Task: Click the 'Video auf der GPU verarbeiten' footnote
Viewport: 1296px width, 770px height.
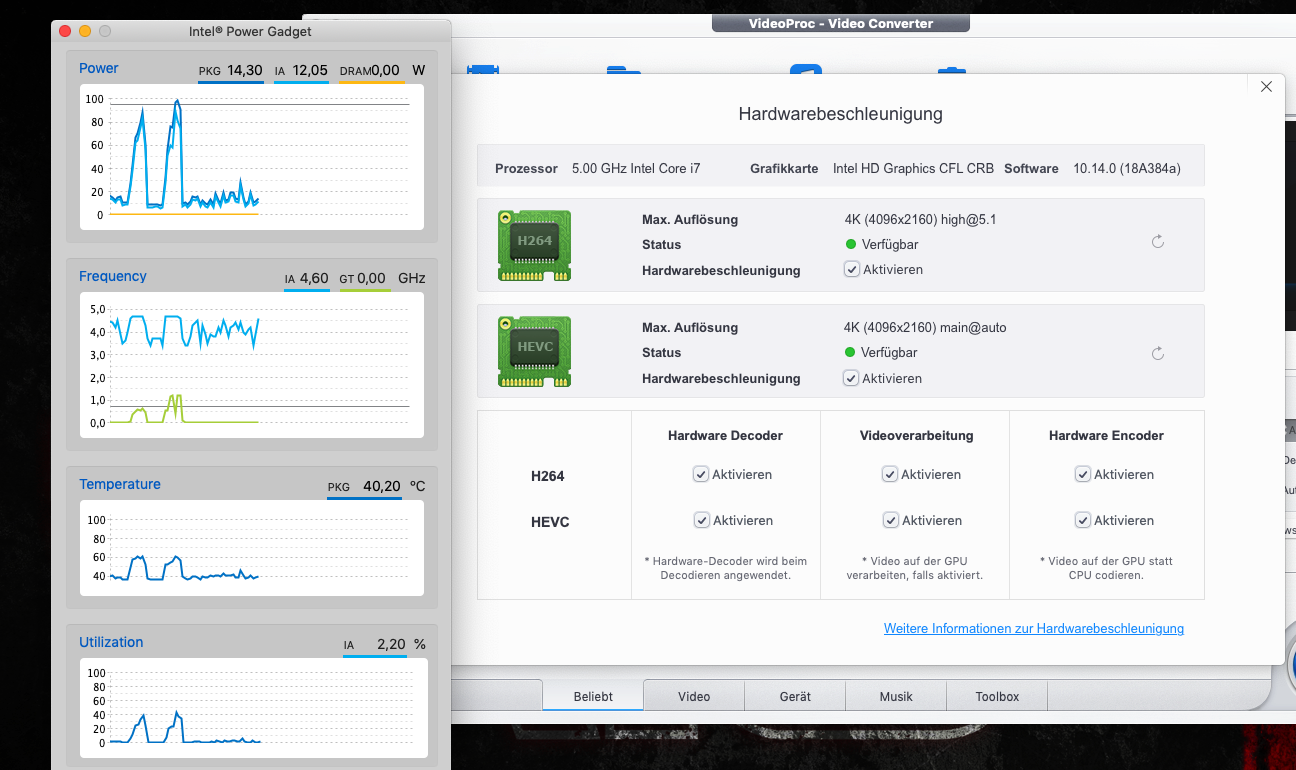Action: (x=915, y=568)
